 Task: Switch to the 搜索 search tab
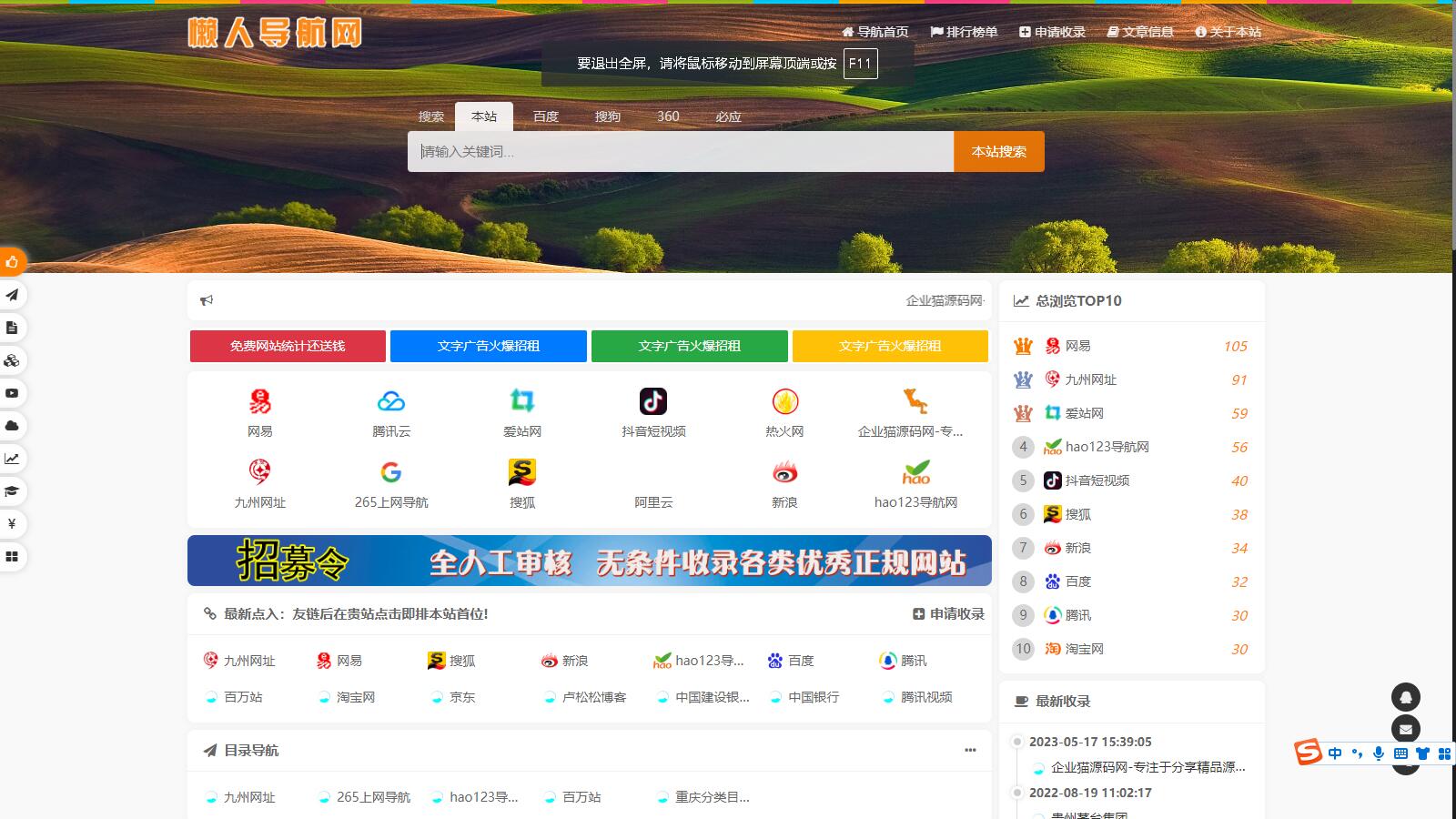431,116
